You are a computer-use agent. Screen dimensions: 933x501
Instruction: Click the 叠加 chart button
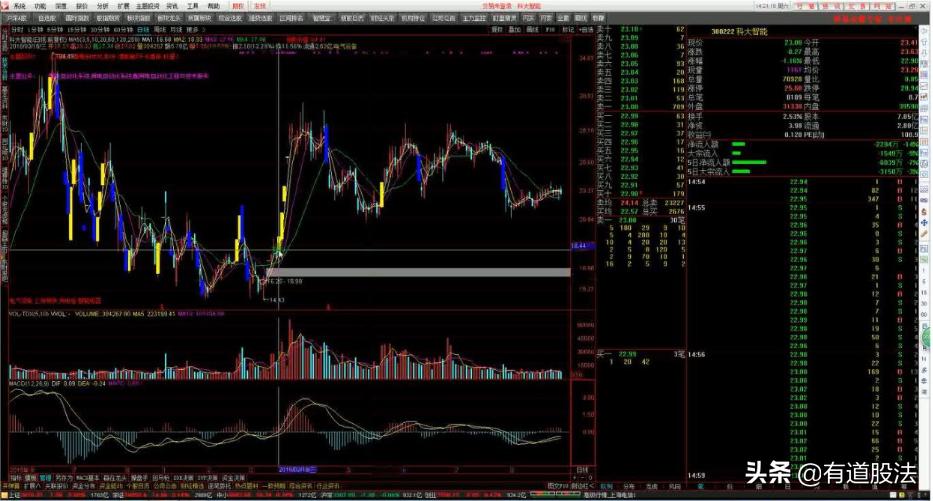(x=515, y=29)
